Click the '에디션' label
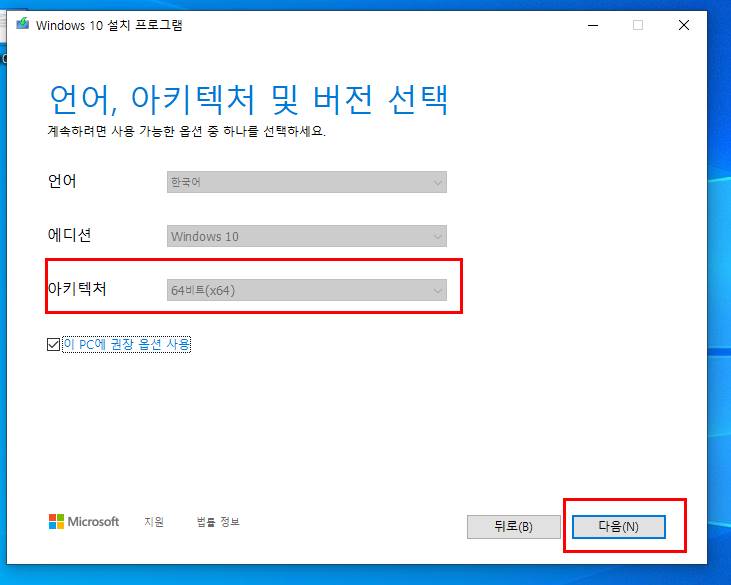Screen dimensions: 731x585 pyautogui.click(x=69, y=235)
